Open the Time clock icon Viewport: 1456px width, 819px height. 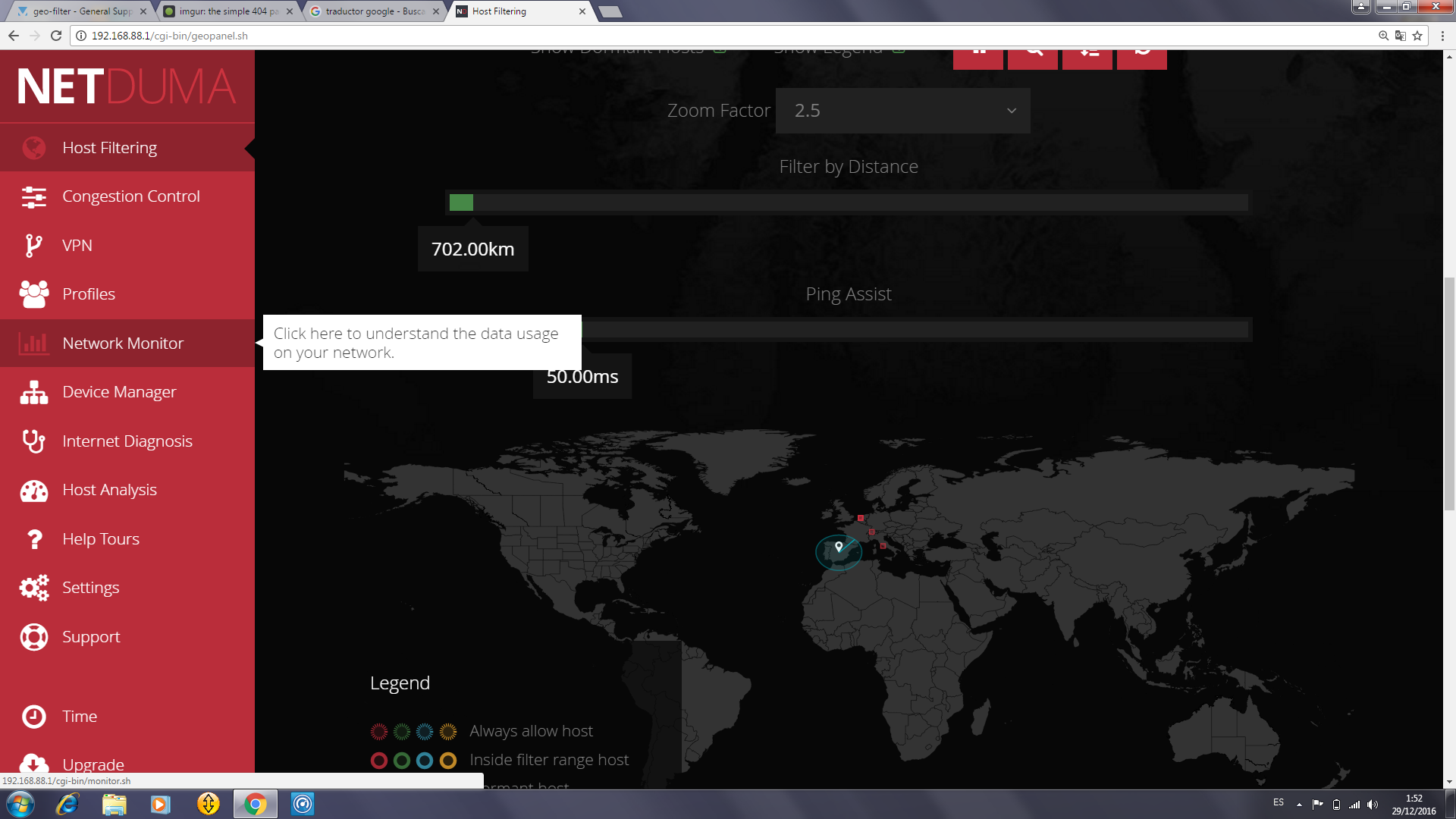tap(33, 717)
